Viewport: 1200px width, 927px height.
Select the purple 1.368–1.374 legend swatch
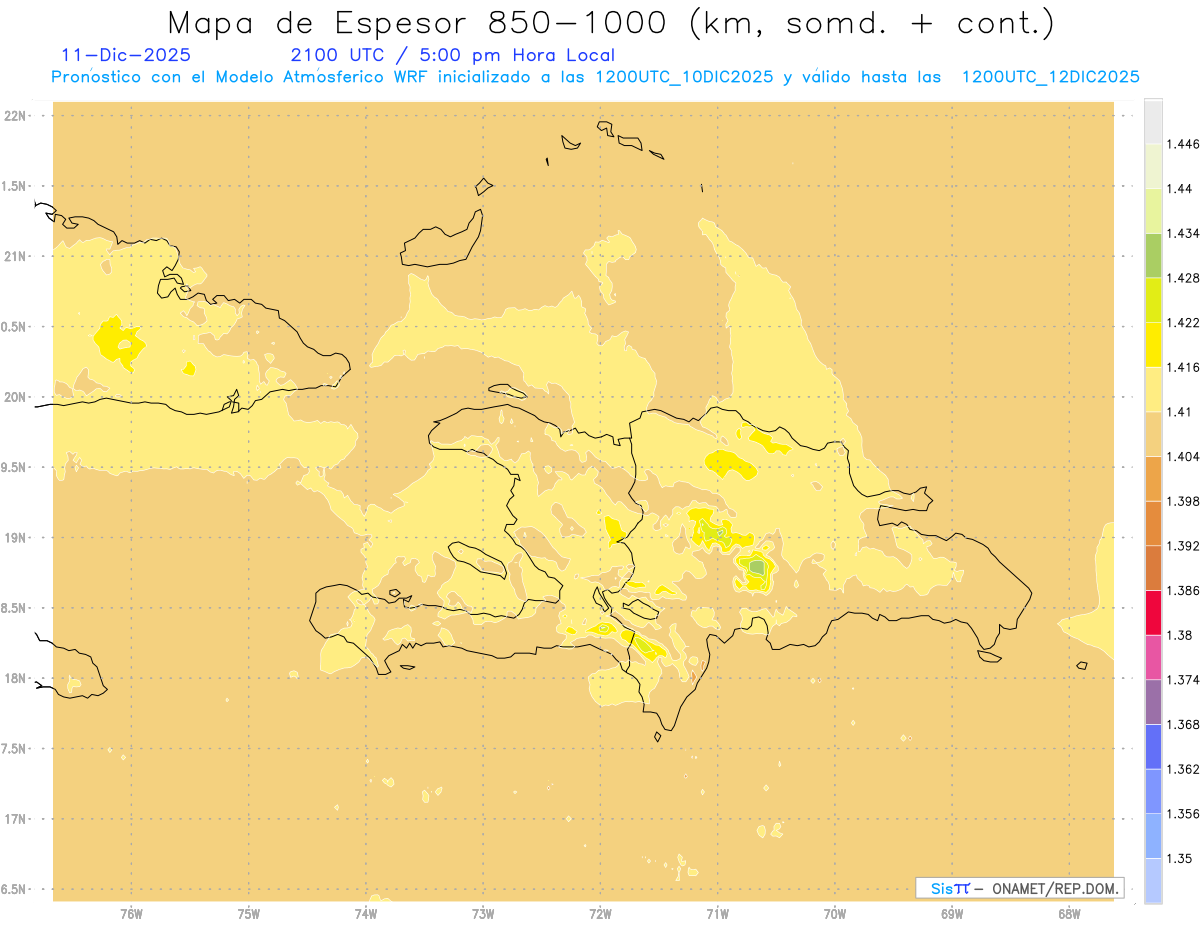click(x=1153, y=702)
